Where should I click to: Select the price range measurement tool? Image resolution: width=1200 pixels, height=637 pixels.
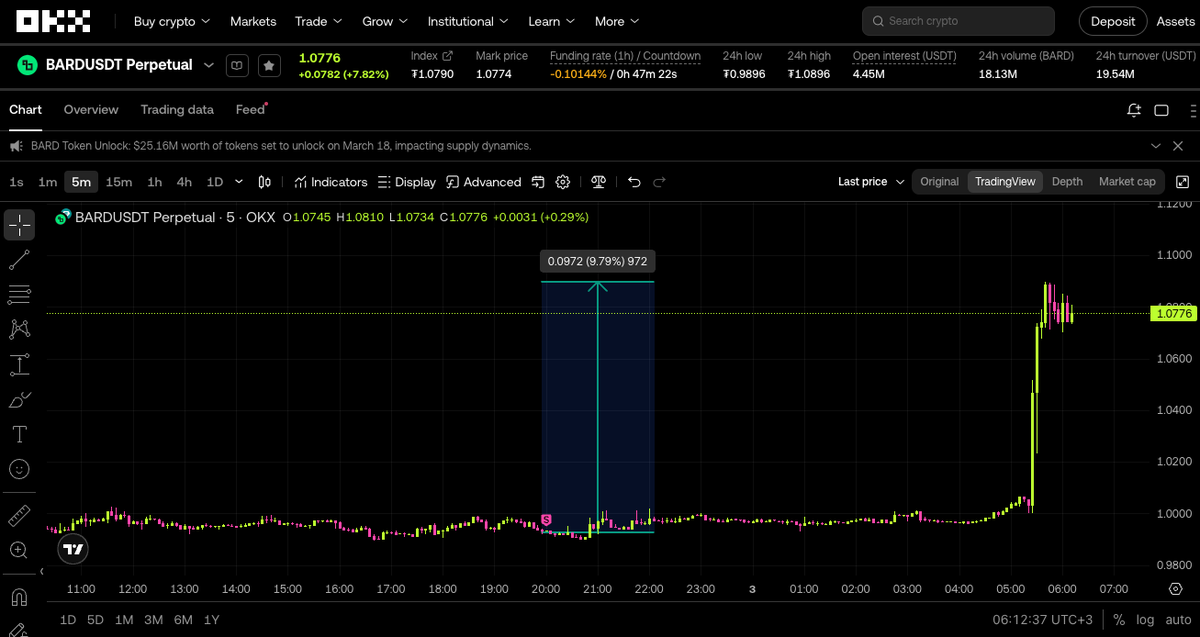point(19,364)
